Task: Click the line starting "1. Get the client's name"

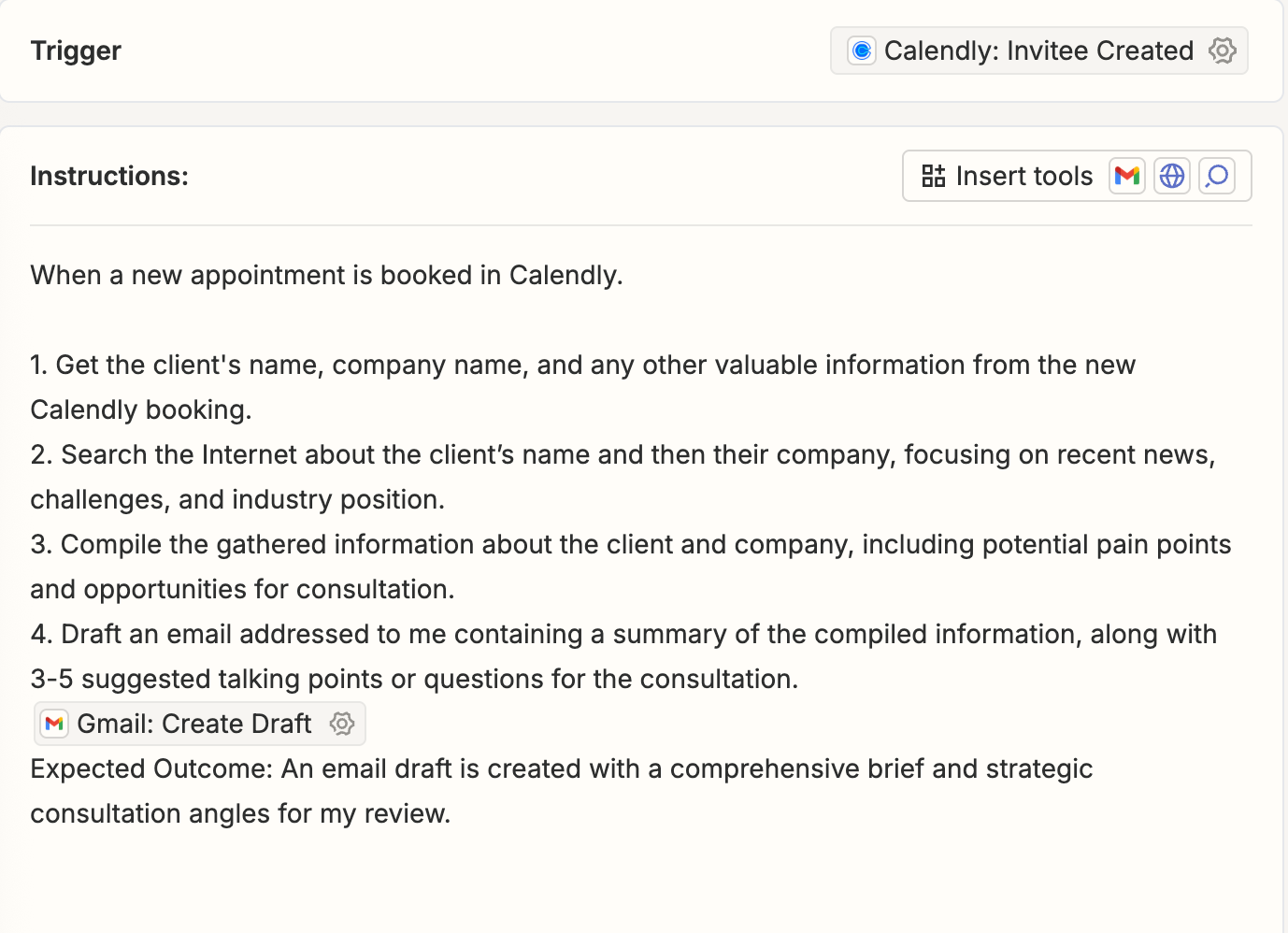Action: pyautogui.click(x=582, y=365)
